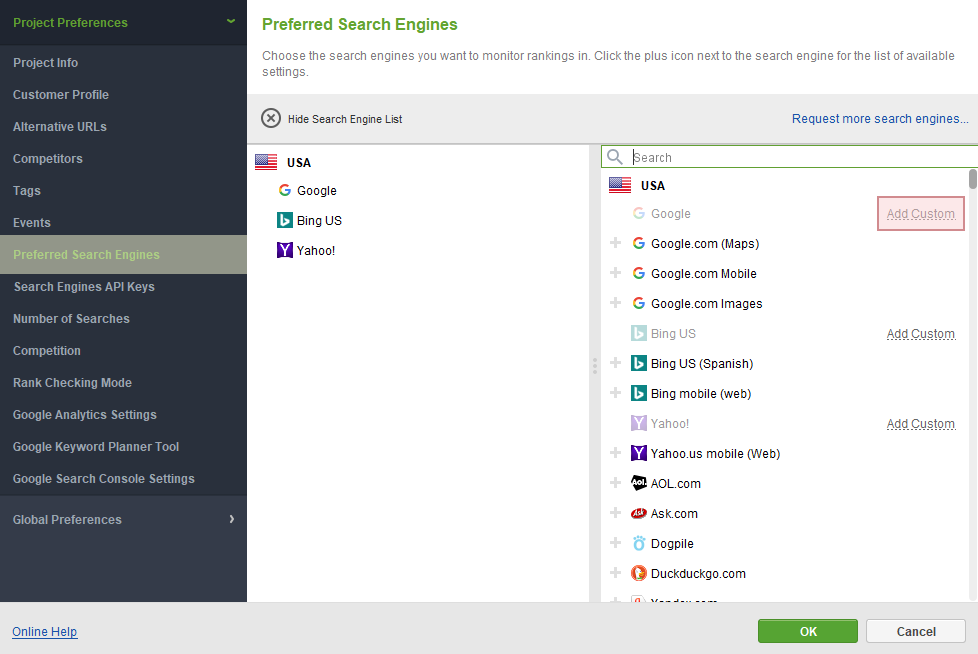Expand the Global Preferences section arrow
Viewport: 978px width, 654px height.
[x=232, y=519]
